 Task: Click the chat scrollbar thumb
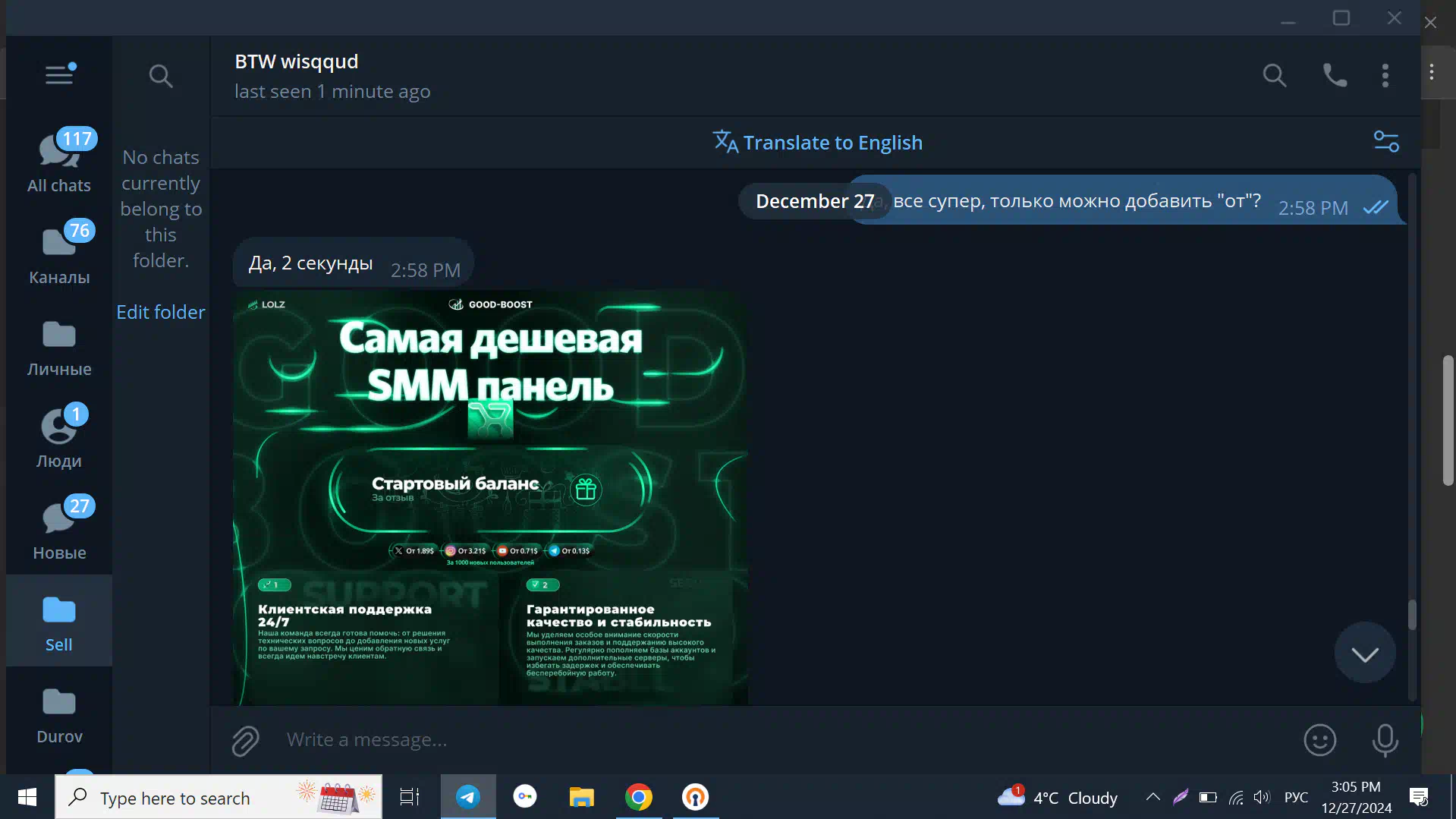tap(1412, 615)
